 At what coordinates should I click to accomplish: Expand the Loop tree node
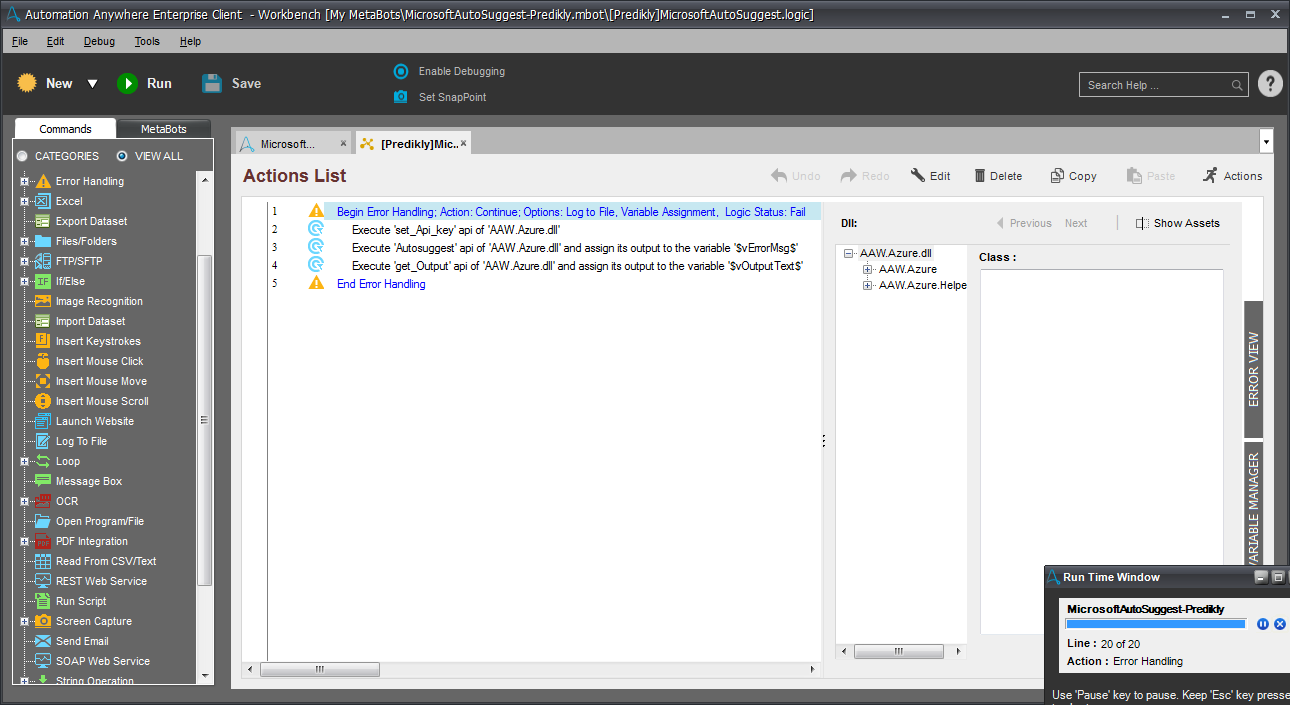24,461
